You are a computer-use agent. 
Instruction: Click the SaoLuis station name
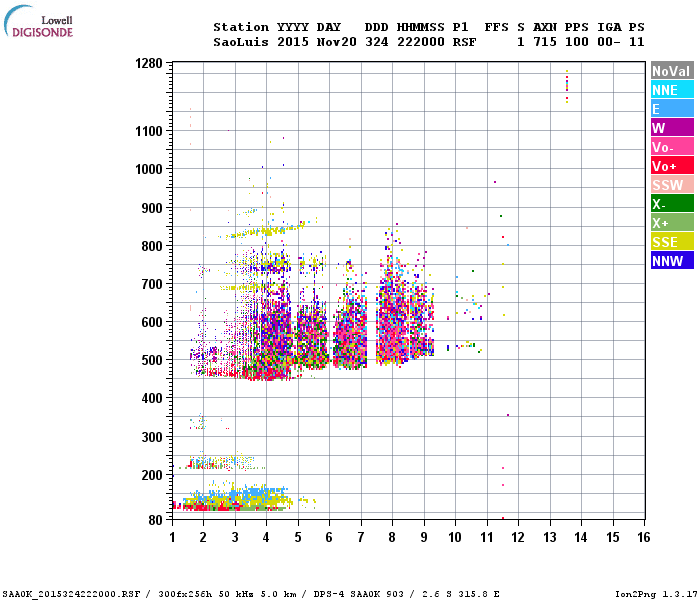[241, 42]
